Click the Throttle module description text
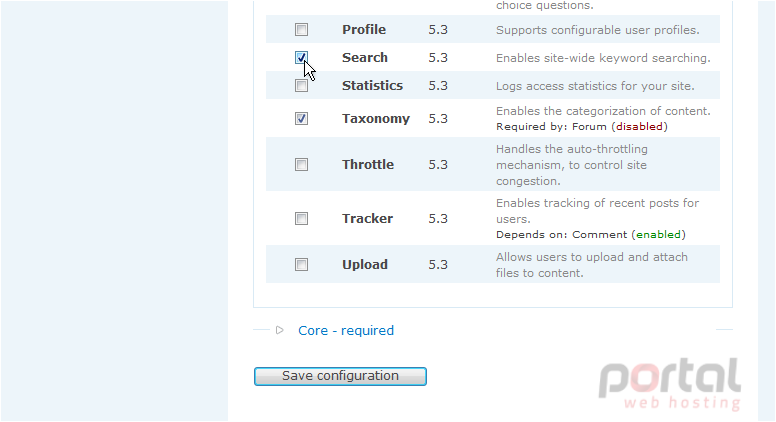This screenshot has height=422, width=776. (x=572, y=165)
